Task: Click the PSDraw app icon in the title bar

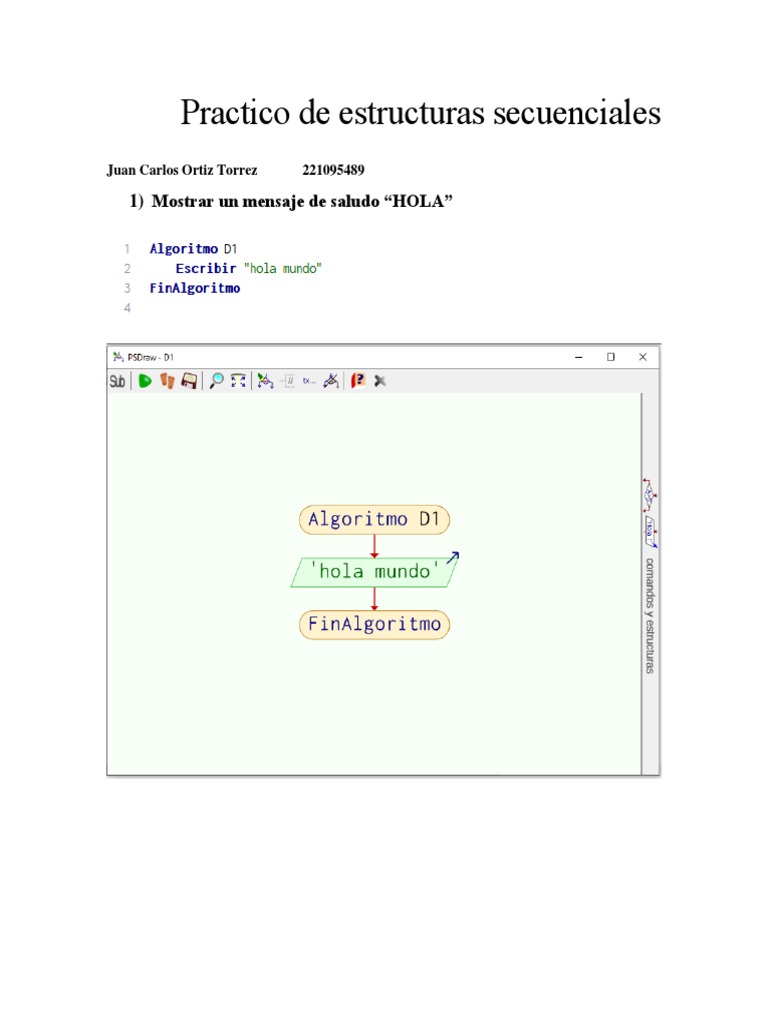Action: click(118, 357)
